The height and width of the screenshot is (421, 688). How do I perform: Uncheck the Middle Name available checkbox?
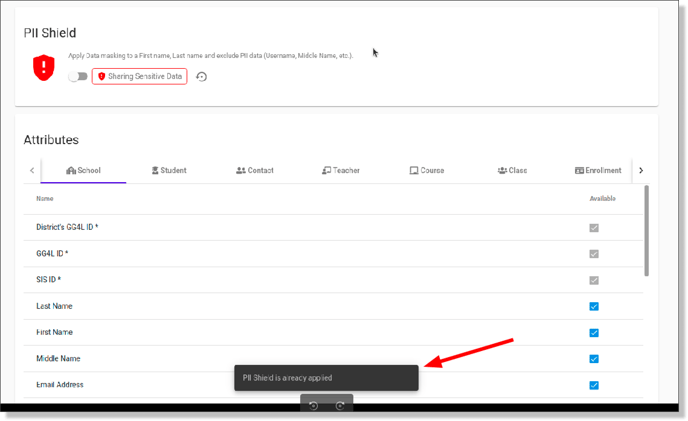click(594, 359)
